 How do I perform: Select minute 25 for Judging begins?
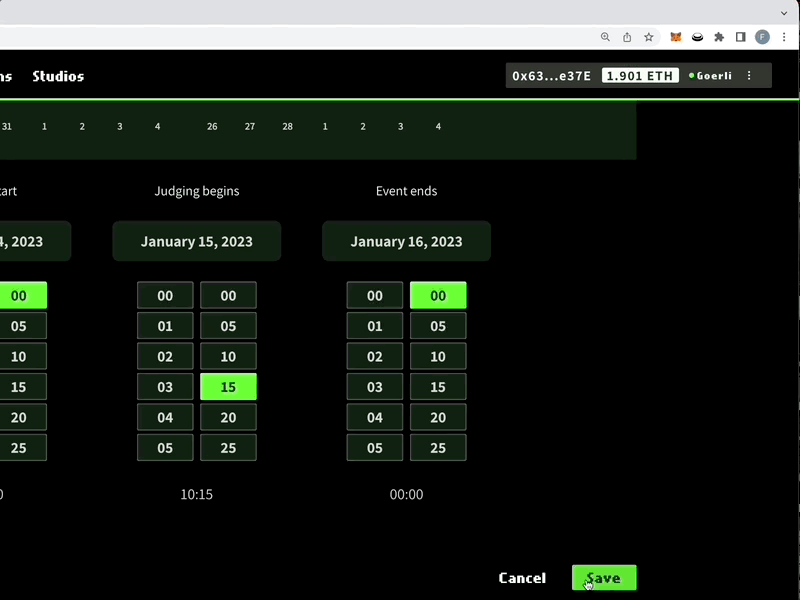click(228, 447)
